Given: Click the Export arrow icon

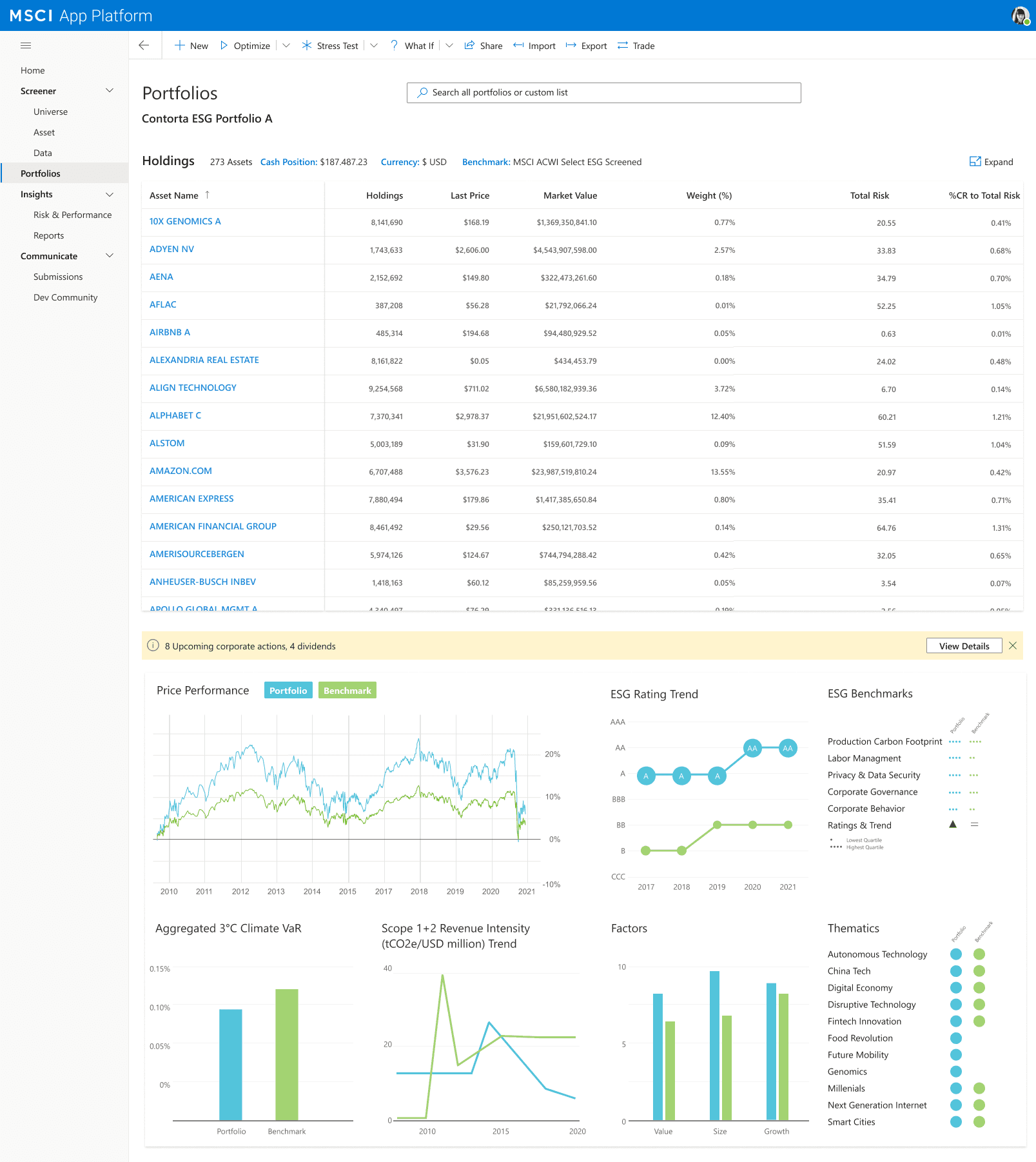Looking at the screenshot, I should tap(571, 45).
